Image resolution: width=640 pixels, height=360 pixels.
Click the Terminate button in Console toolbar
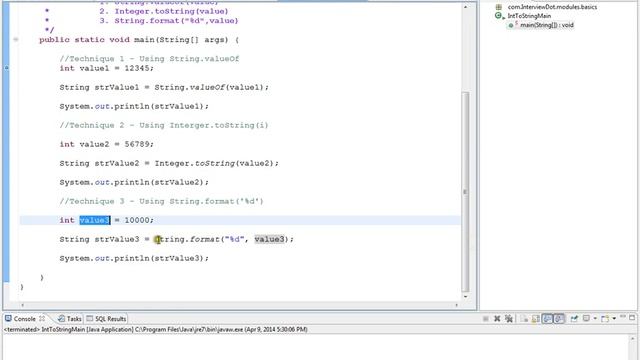[x=485, y=319]
